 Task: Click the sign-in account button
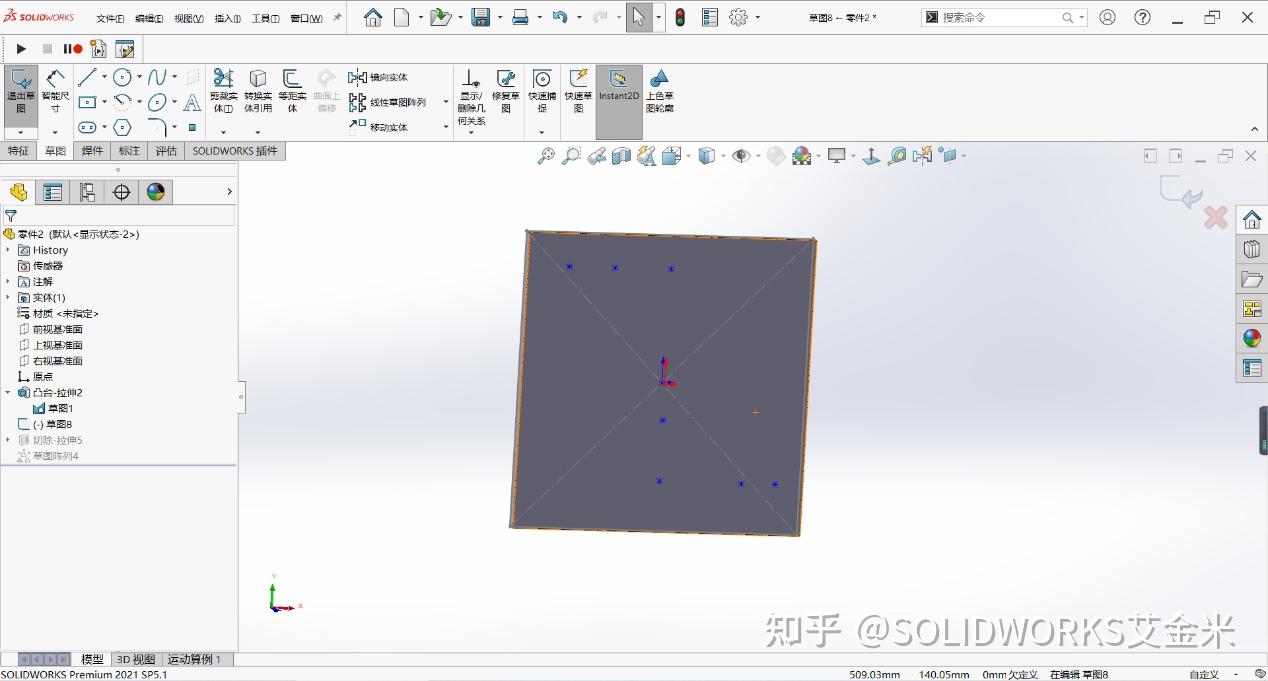click(1109, 17)
